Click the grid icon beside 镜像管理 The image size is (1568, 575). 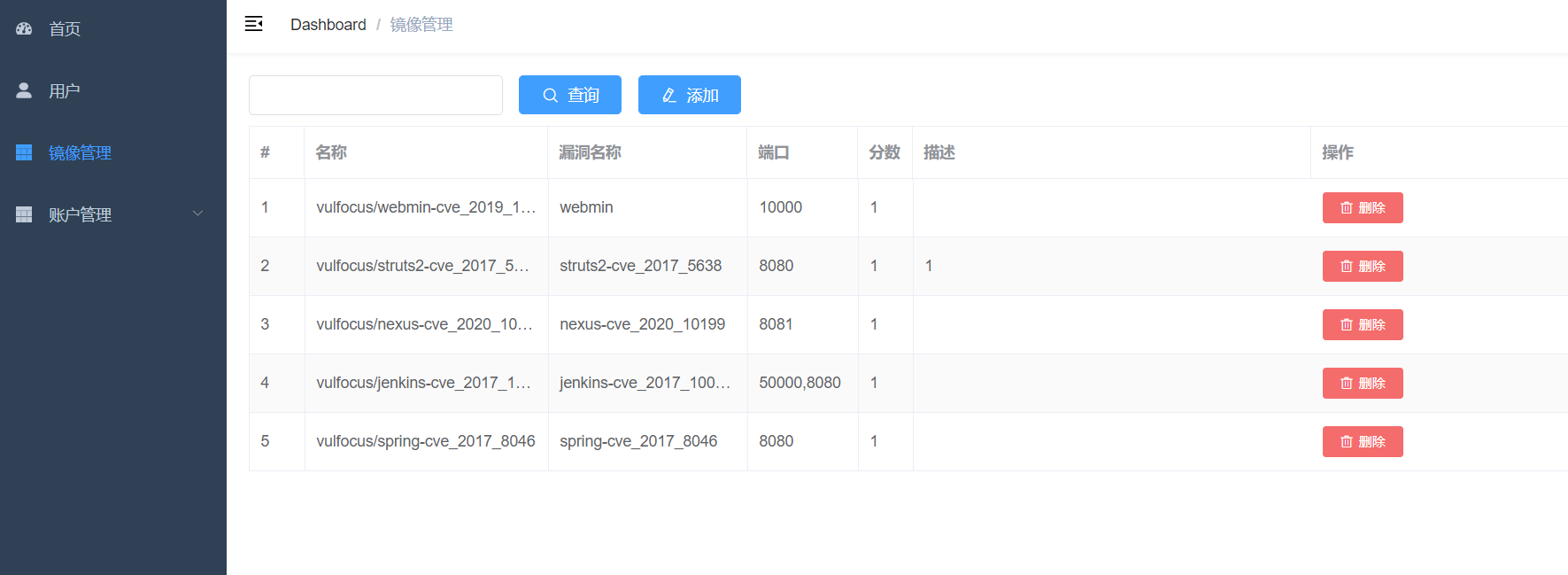pyautogui.click(x=24, y=152)
